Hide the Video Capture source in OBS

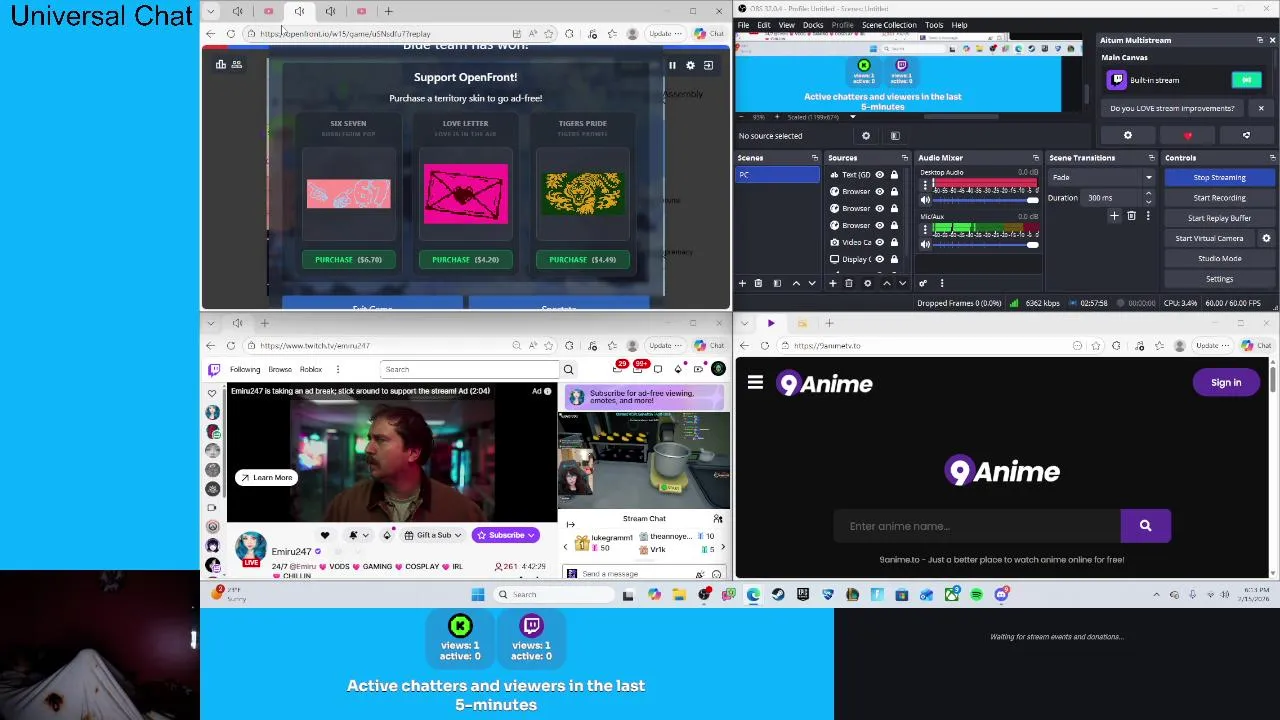tap(880, 242)
